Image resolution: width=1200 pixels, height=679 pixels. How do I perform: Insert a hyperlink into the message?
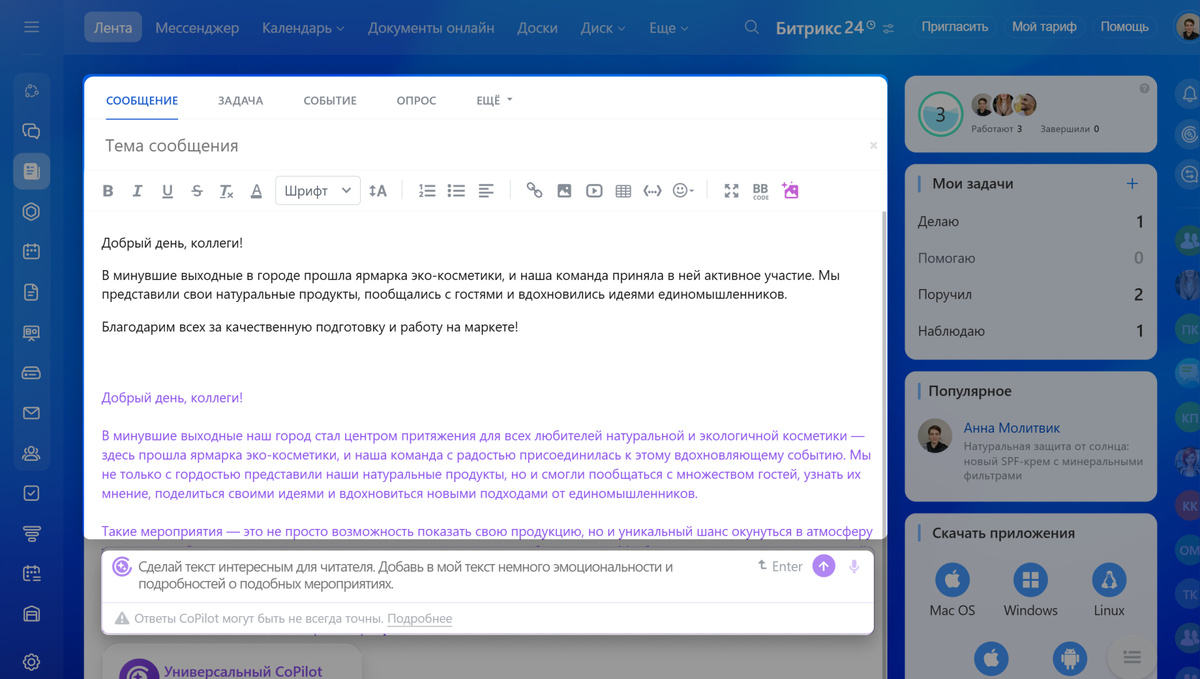tap(534, 190)
